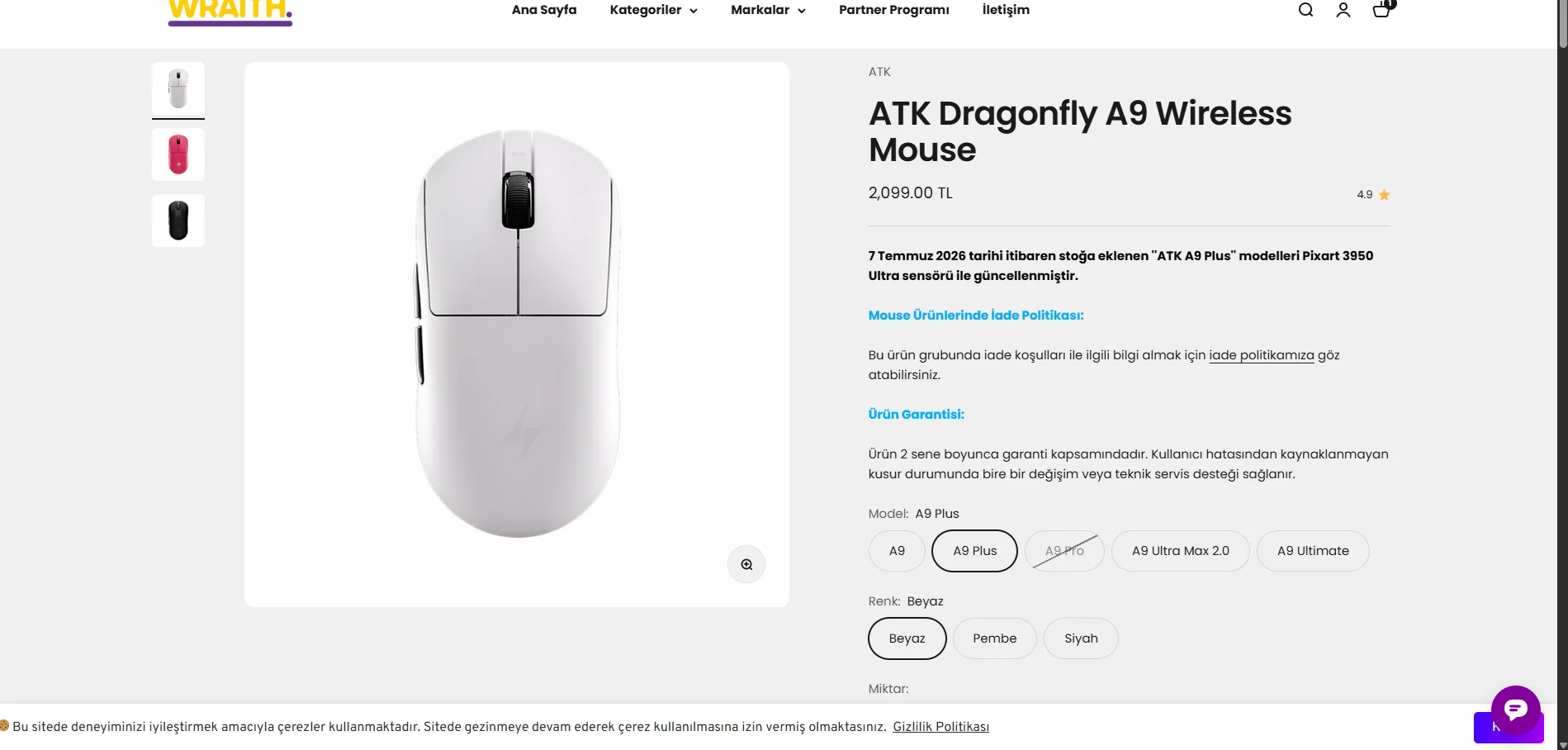Show the pink mouse thumbnail image
Image resolution: width=1568 pixels, height=750 pixels.
(178, 154)
